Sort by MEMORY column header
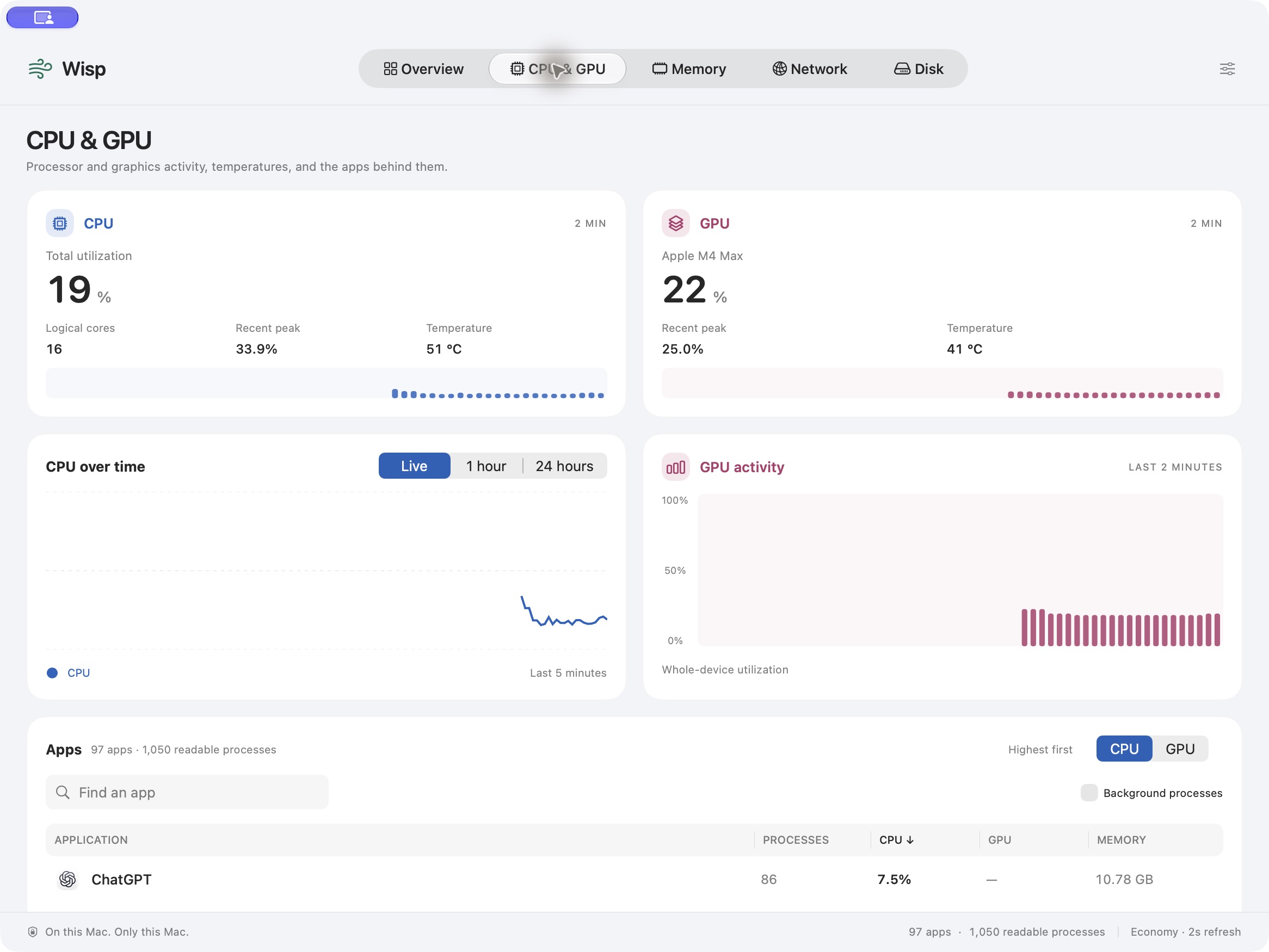This screenshot has height=952, width=1269. [1121, 839]
